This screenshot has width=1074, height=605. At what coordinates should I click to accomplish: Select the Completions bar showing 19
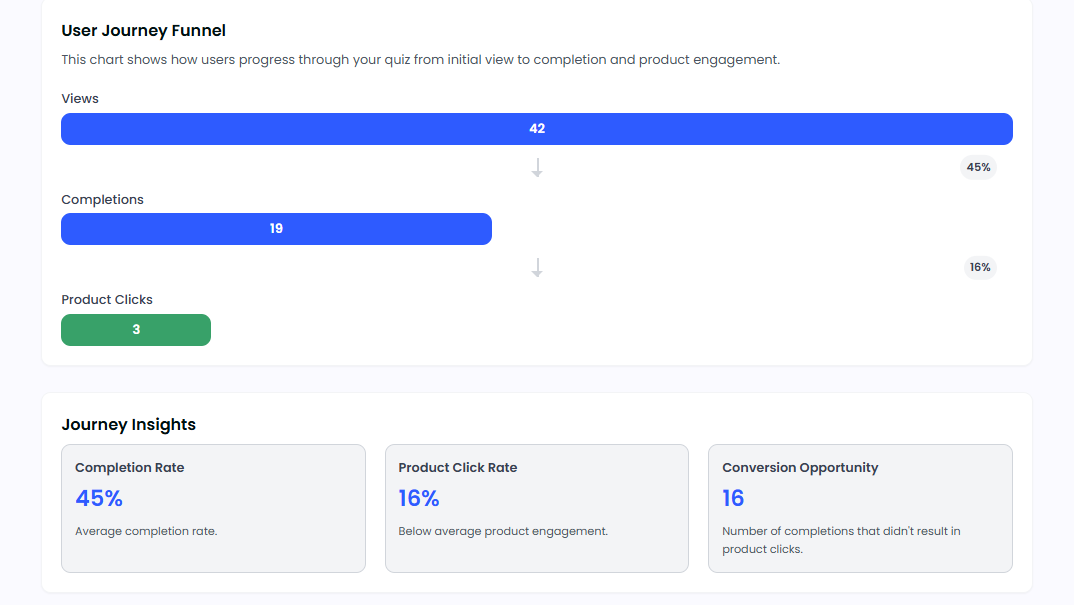[x=276, y=229]
